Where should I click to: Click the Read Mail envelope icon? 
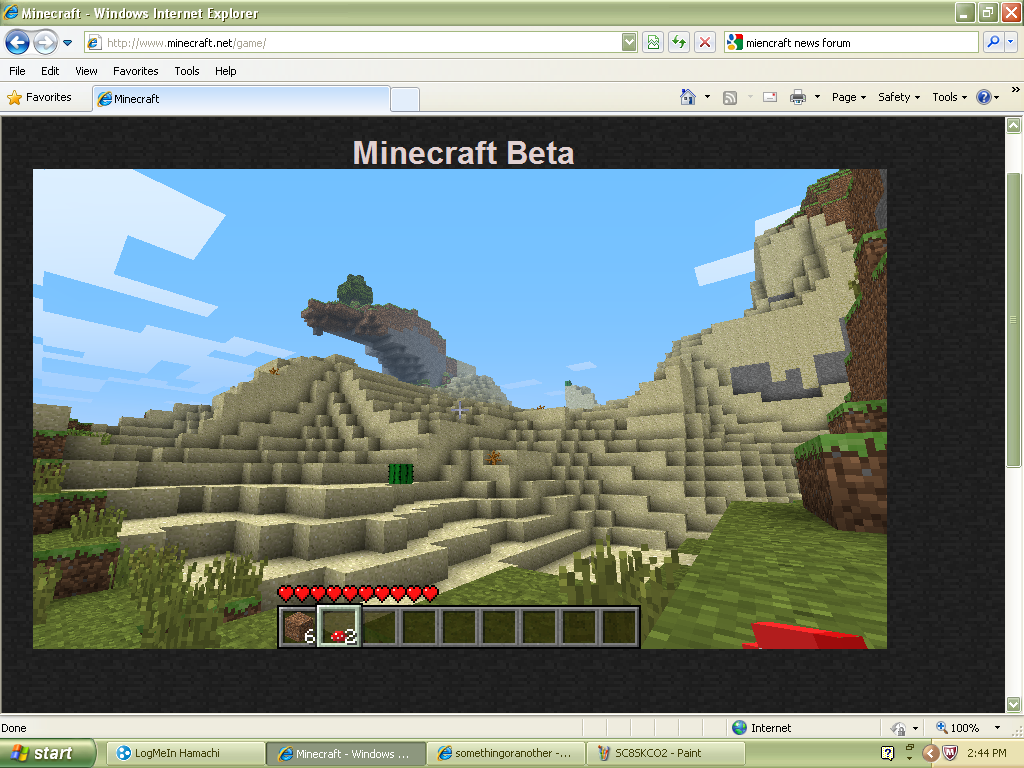tap(770, 97)
